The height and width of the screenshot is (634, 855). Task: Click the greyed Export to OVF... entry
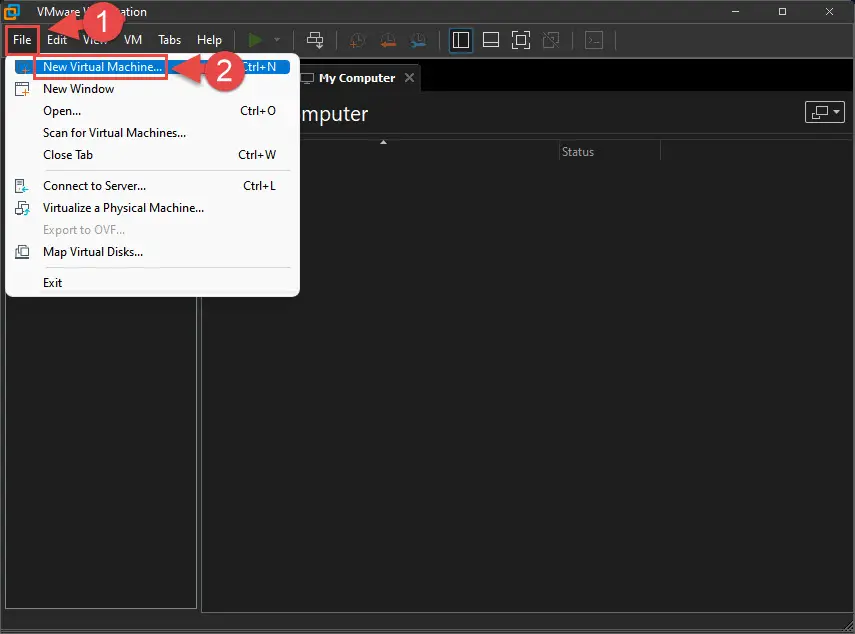pyautogui.click(x=152, y=230)
